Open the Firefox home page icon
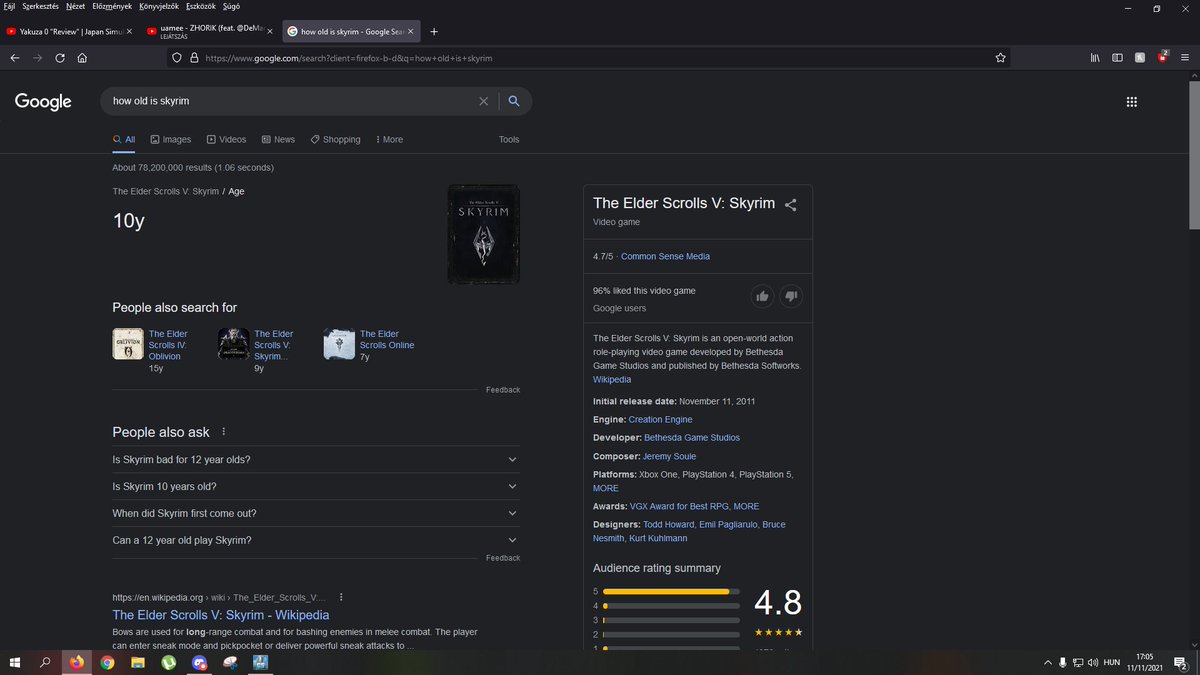1200x675 pixels. coord(82,58)
